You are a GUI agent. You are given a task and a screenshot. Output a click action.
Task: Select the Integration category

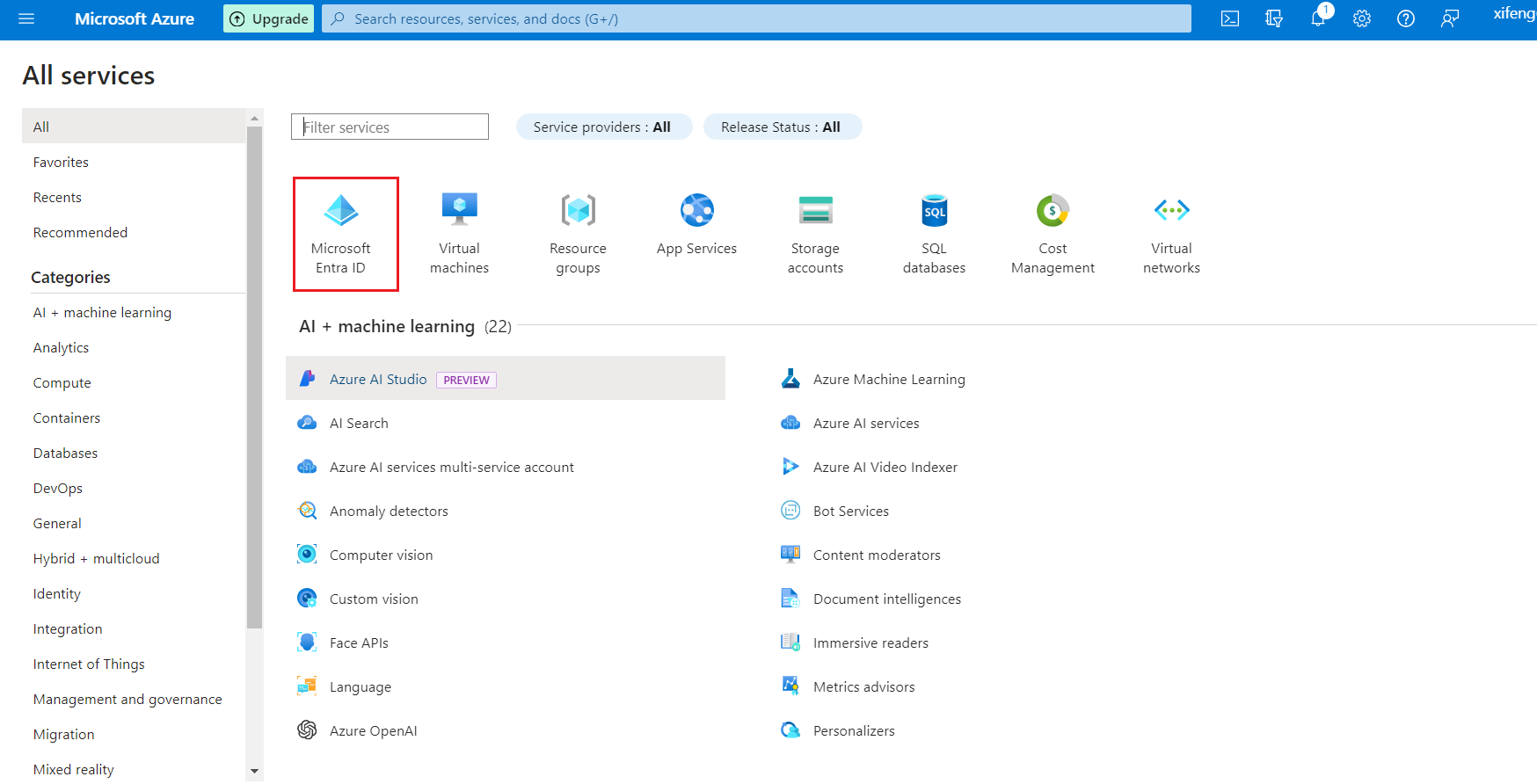(68, 628)
